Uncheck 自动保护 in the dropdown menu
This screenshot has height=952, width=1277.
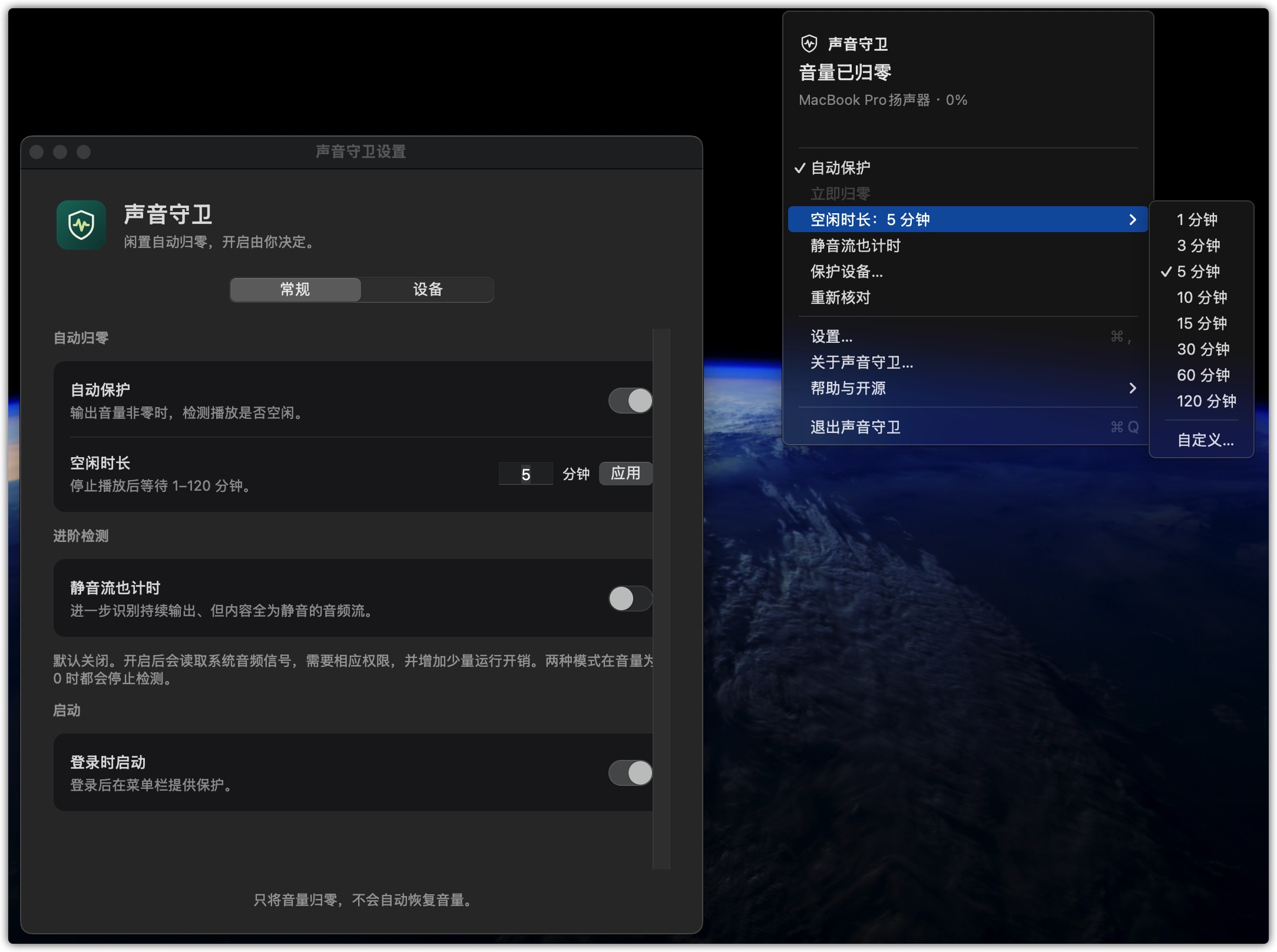[x=967, y=168]
